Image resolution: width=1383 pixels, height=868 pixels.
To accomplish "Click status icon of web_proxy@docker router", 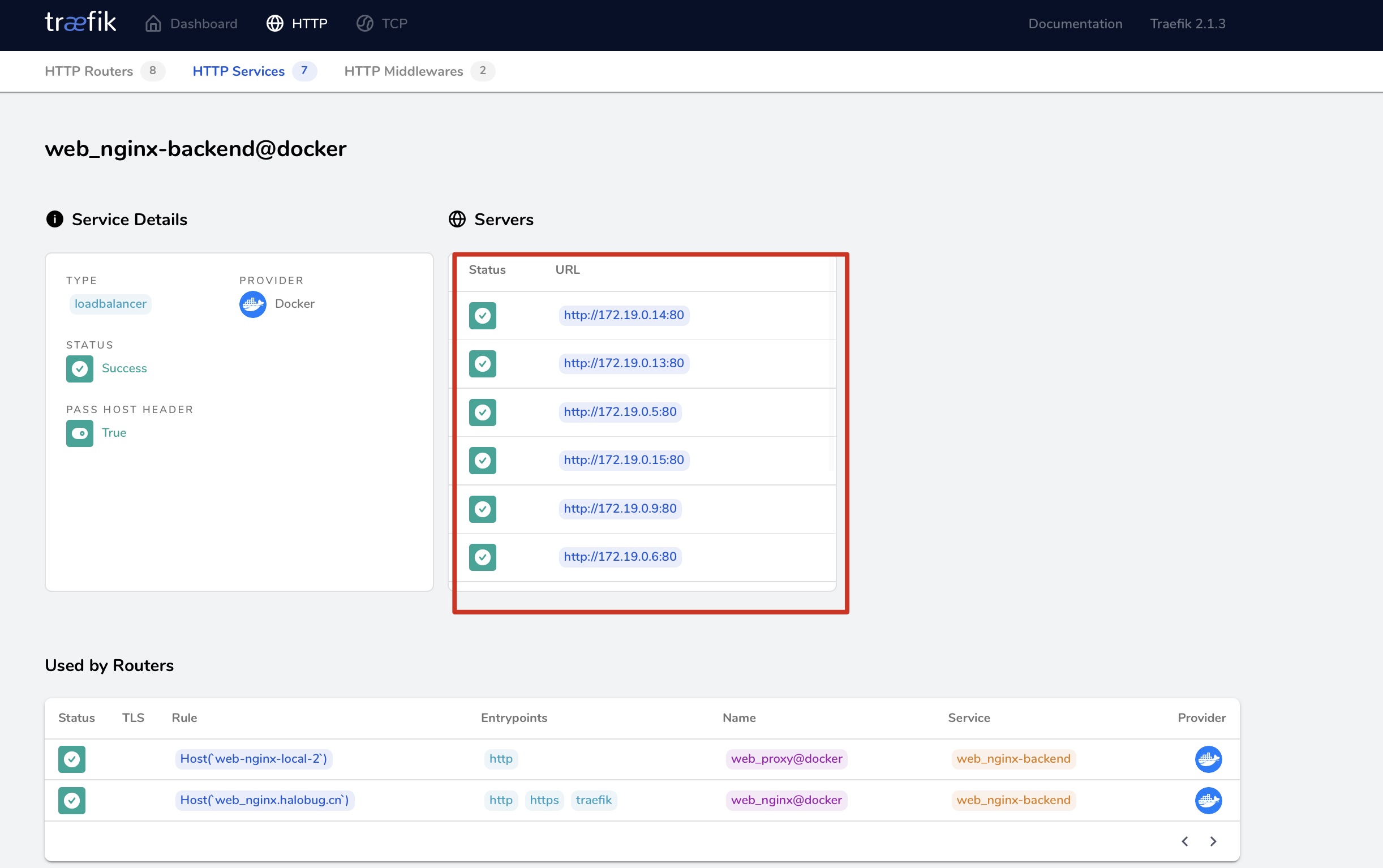I will pyautogui.click(x=72, y=759).
